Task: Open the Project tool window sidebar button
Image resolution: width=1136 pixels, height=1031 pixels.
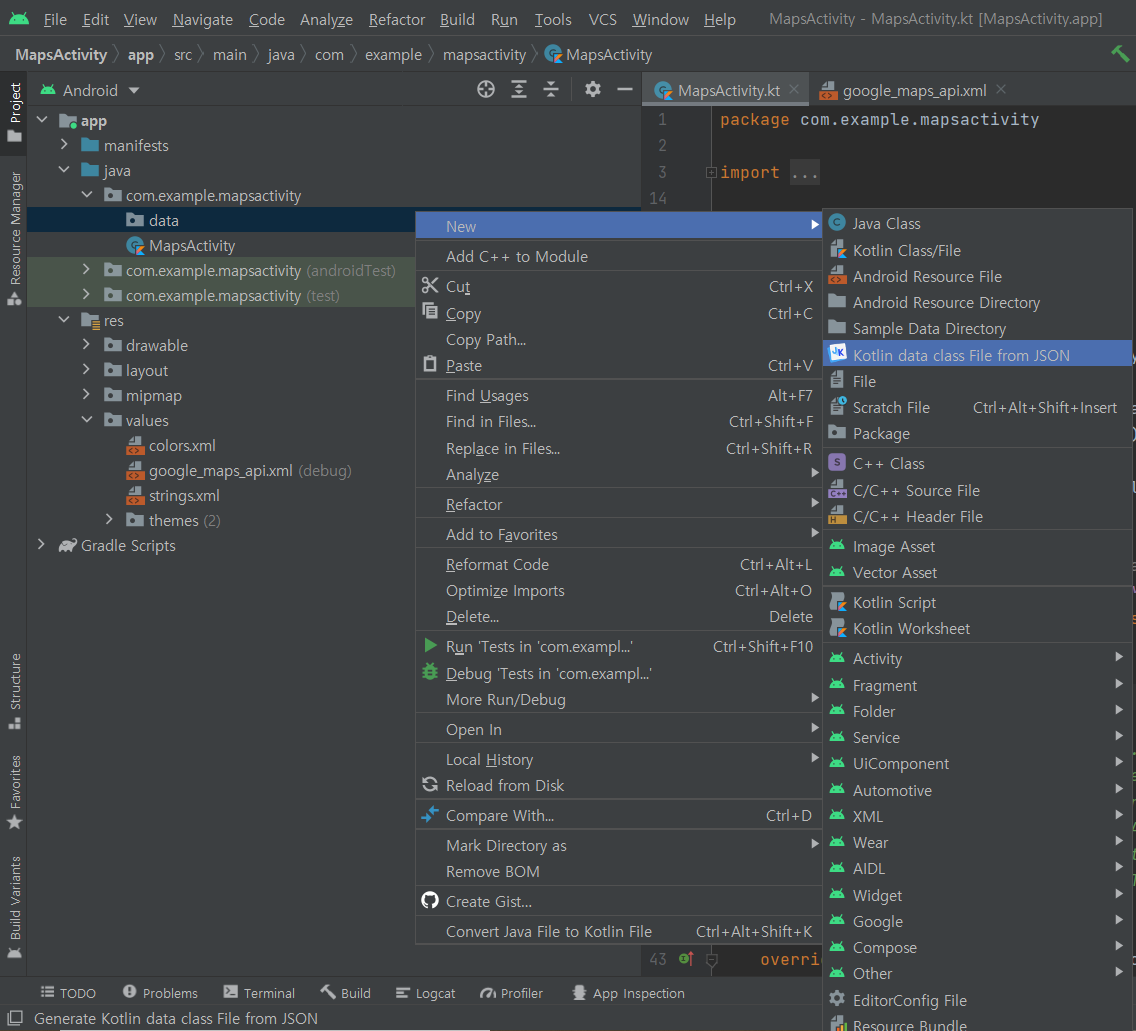Action: (14, 112)
